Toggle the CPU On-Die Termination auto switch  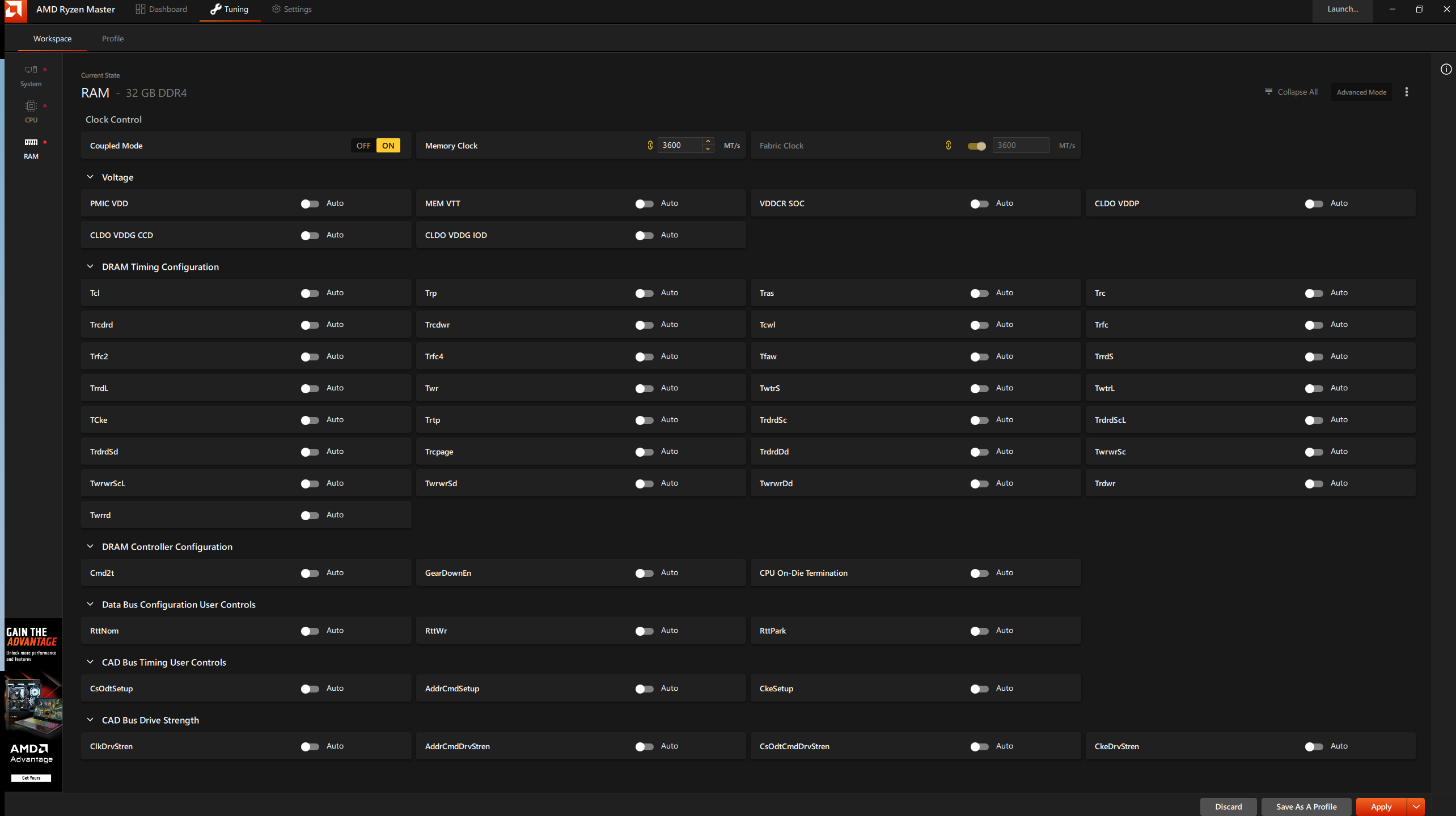tap(979, 573)
